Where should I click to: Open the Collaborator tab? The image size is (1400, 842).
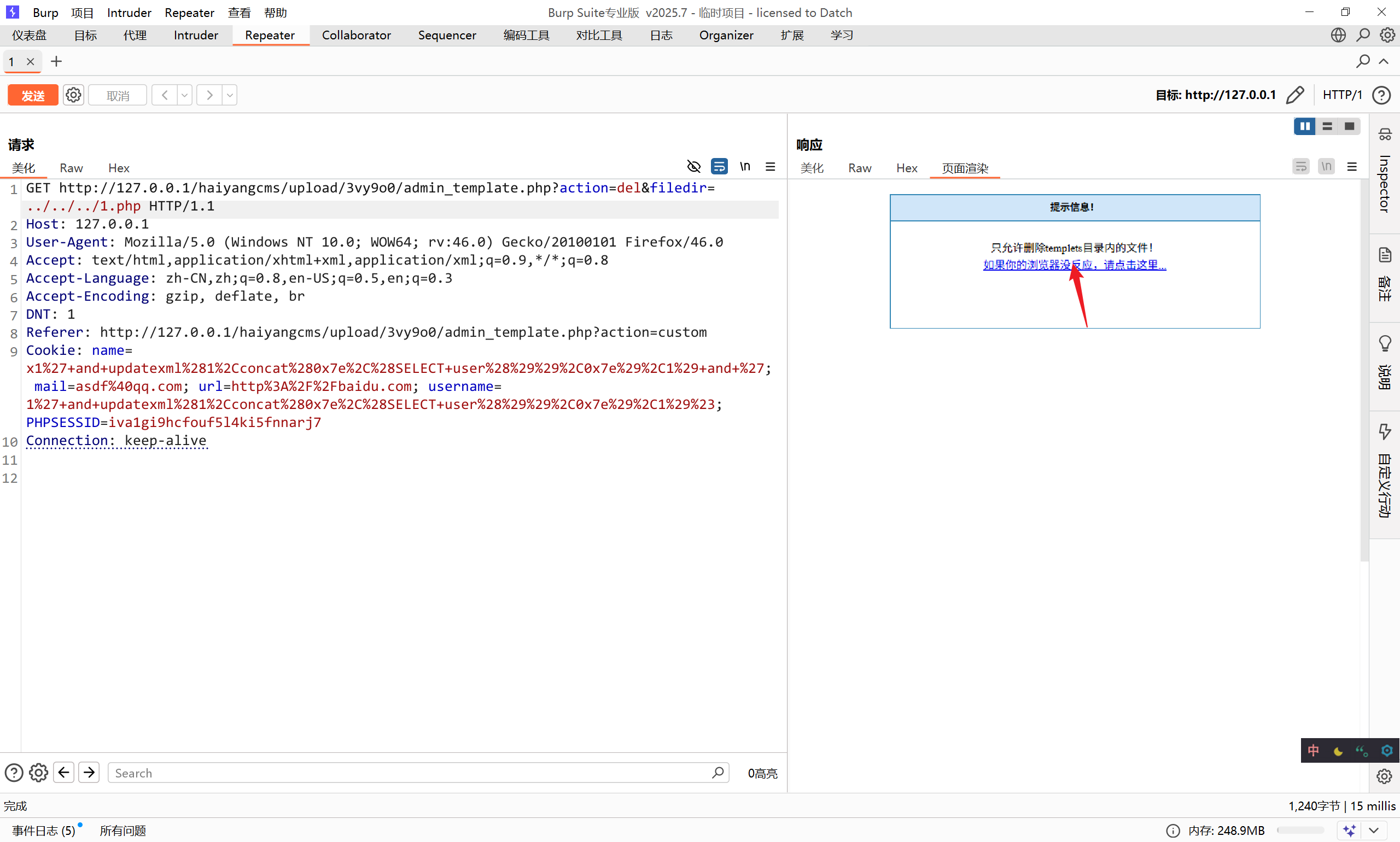click(356, 35)
